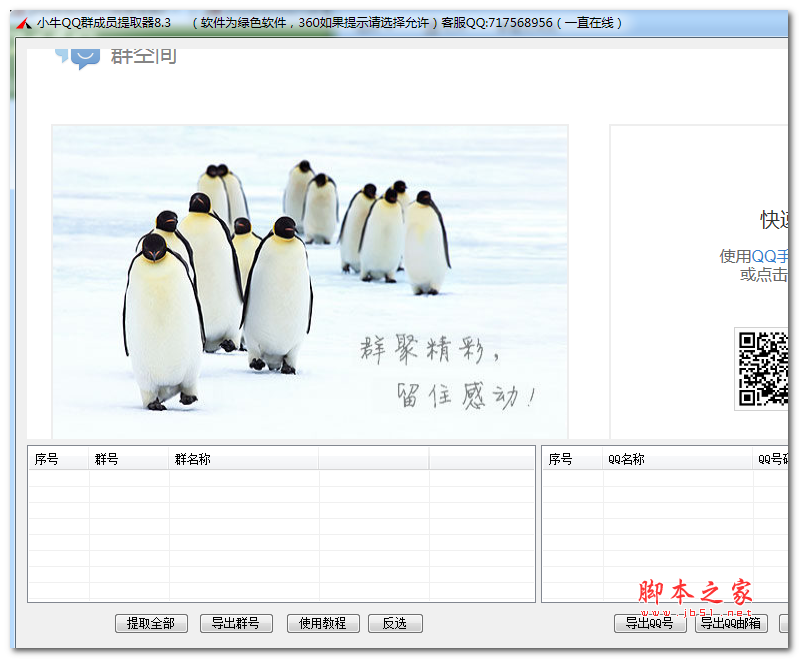
Task: Click the 反选 invert selection button
Action: [x=395, y=623]
